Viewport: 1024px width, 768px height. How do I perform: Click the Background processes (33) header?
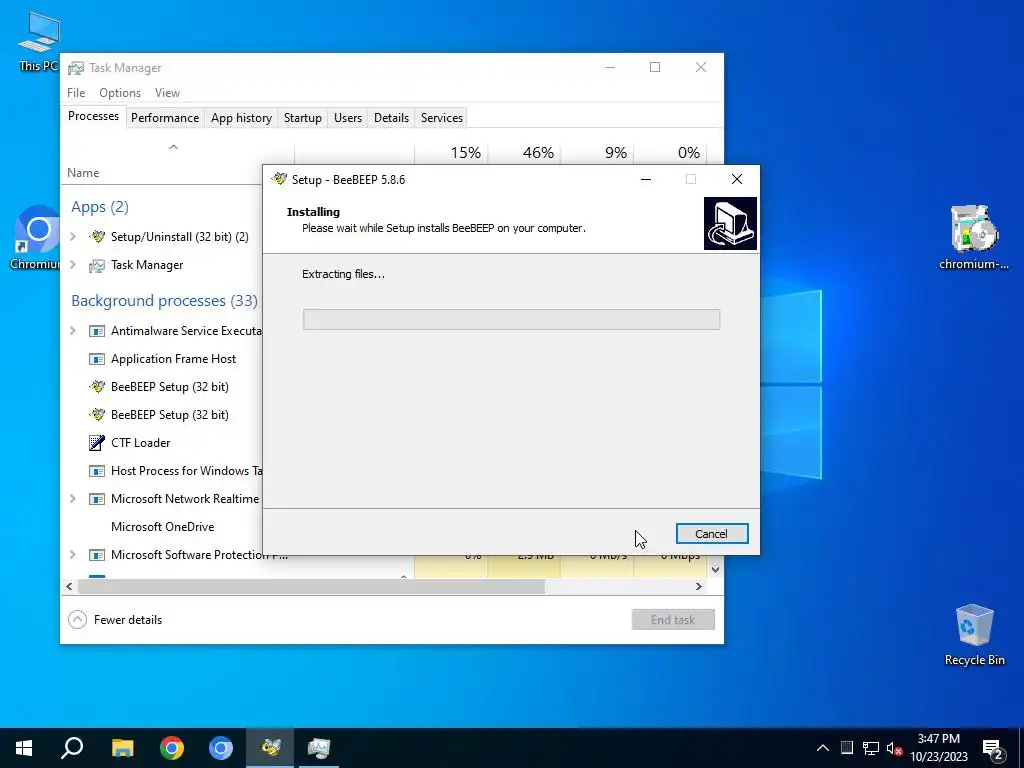coord(165,300)
